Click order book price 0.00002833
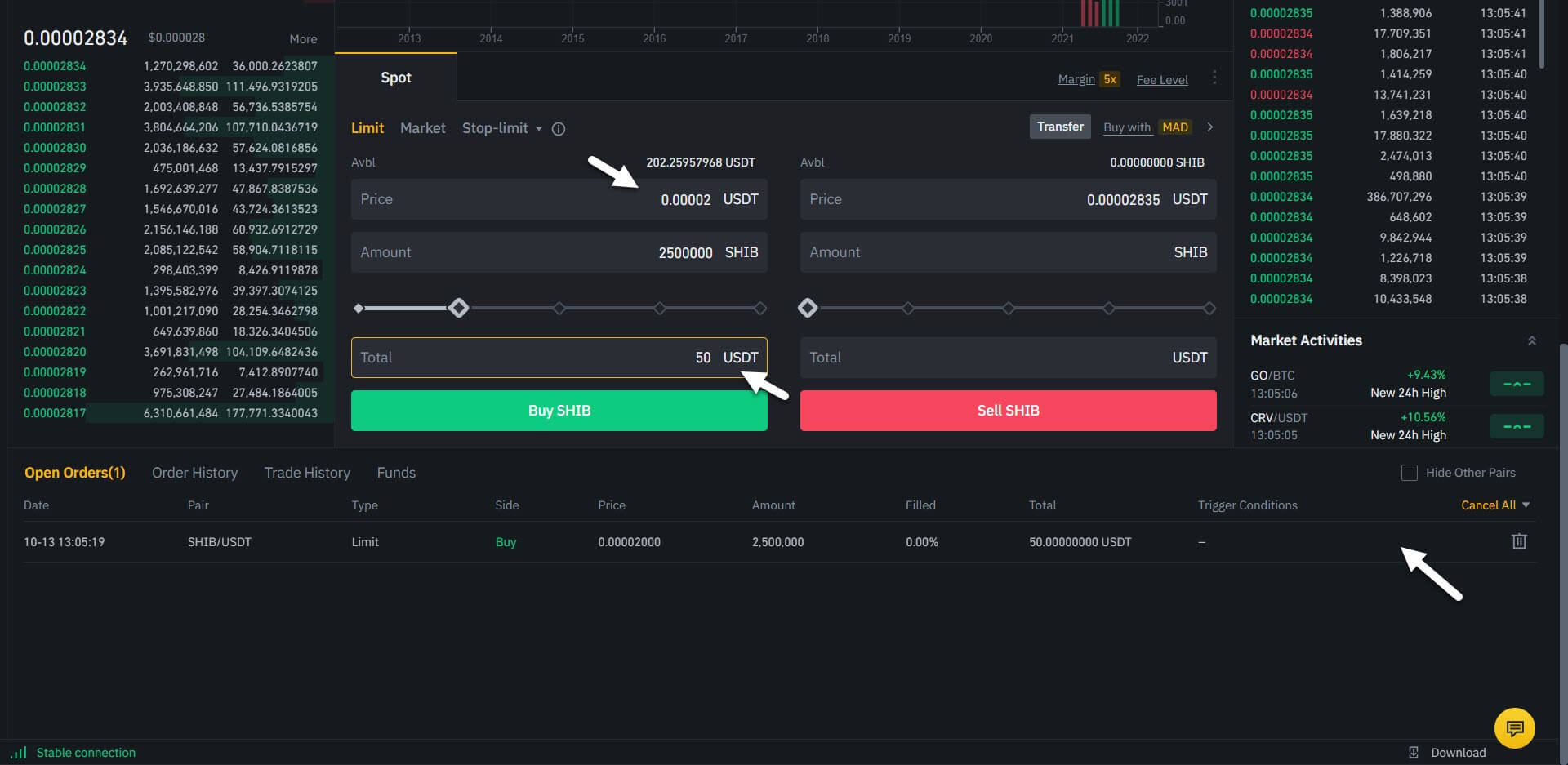Viewport: 1568px width, 765px height. pos(55,87)
